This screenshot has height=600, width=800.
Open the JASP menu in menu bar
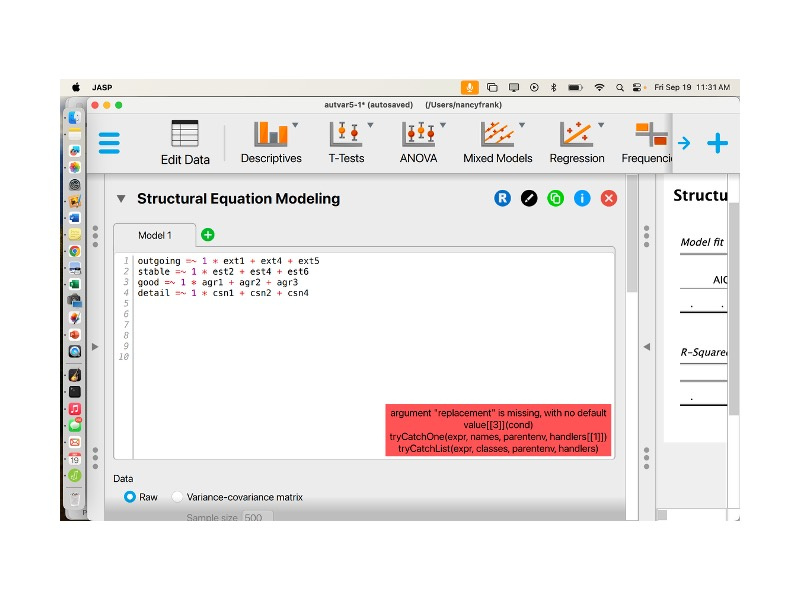(102, 88)
